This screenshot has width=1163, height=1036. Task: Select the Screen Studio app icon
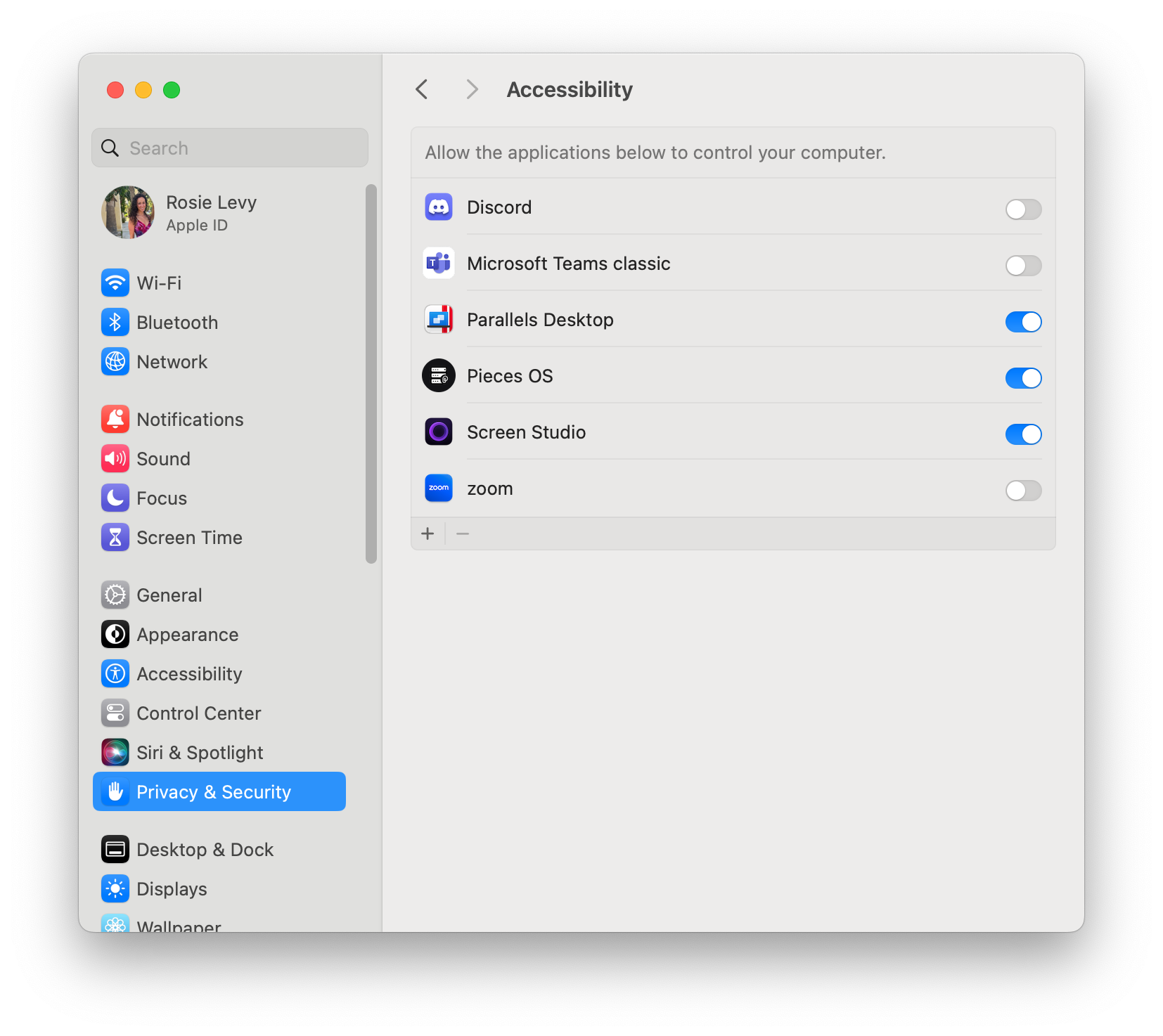[x=439, y=432]
